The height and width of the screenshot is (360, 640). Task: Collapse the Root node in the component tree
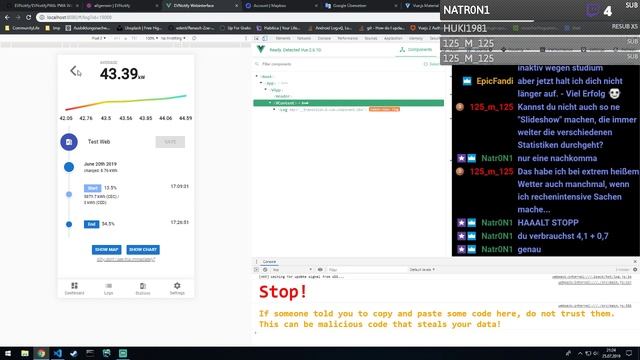click(x=257, y=76)
